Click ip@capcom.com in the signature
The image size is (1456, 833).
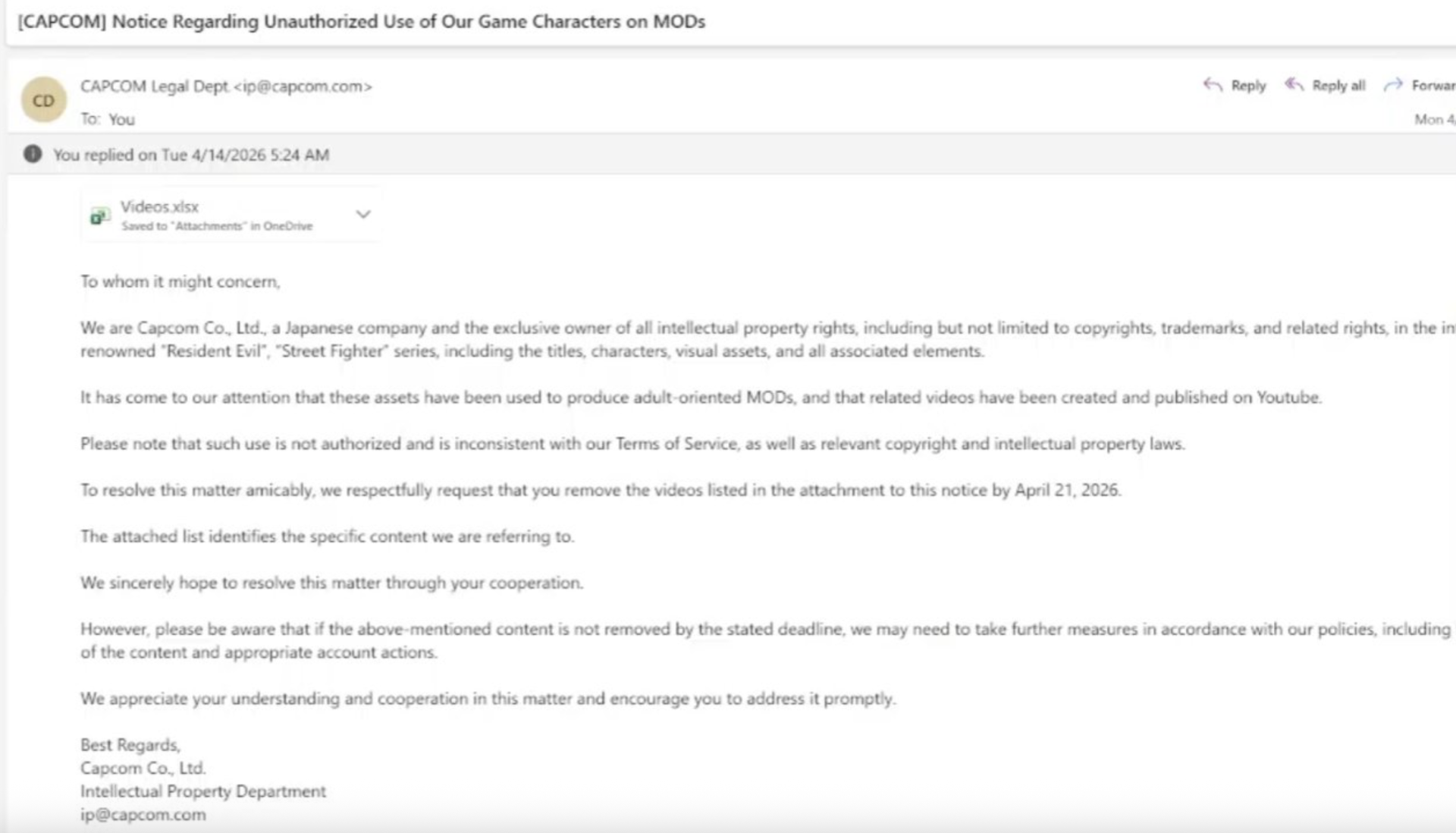[143, 815]
